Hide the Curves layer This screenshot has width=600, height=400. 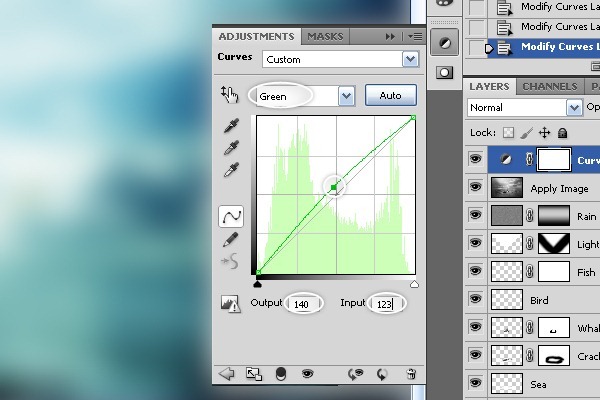pos(475,158)
